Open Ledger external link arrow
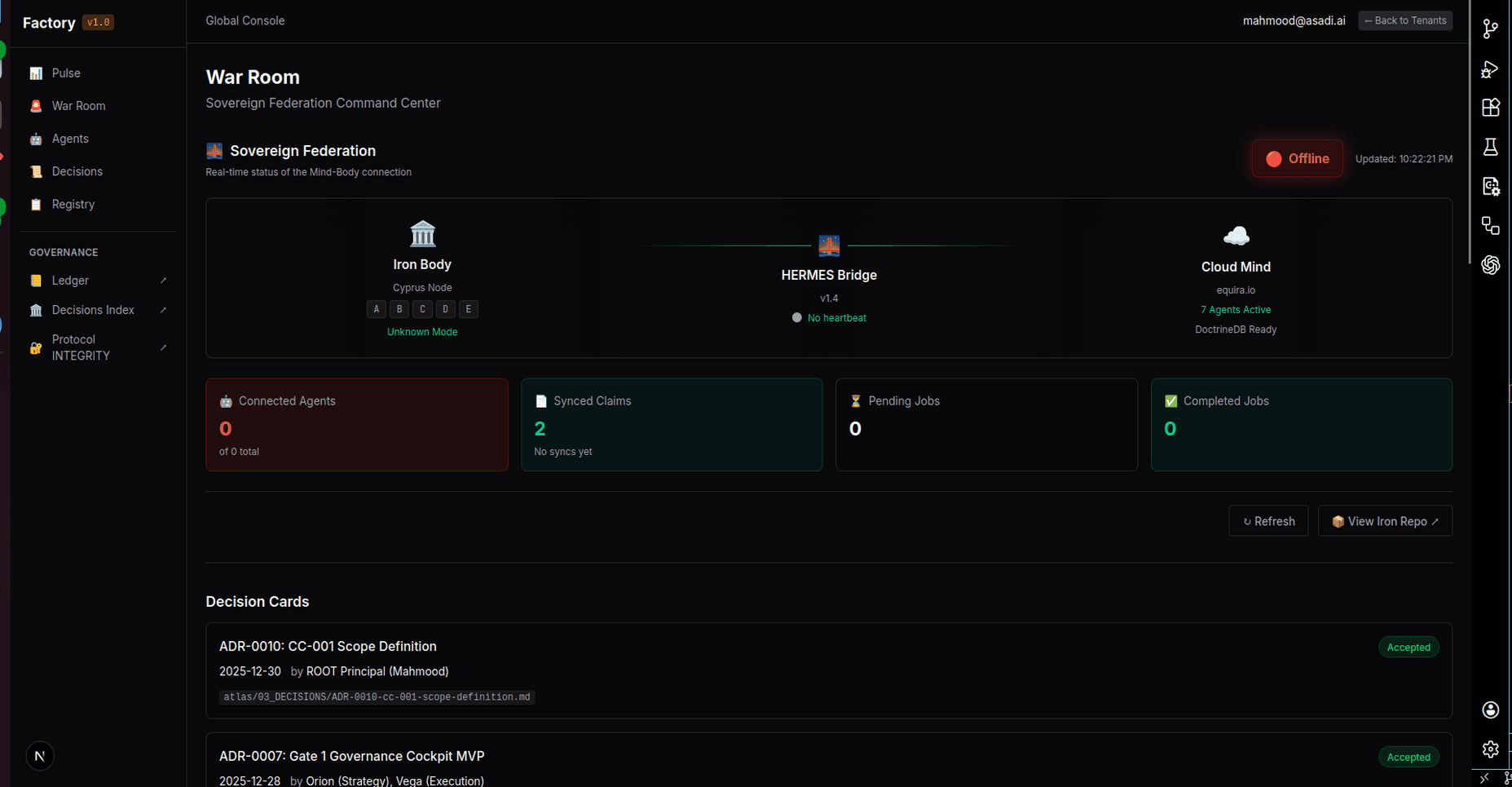This screenshot has height=787, width=1512. [164, 281]
